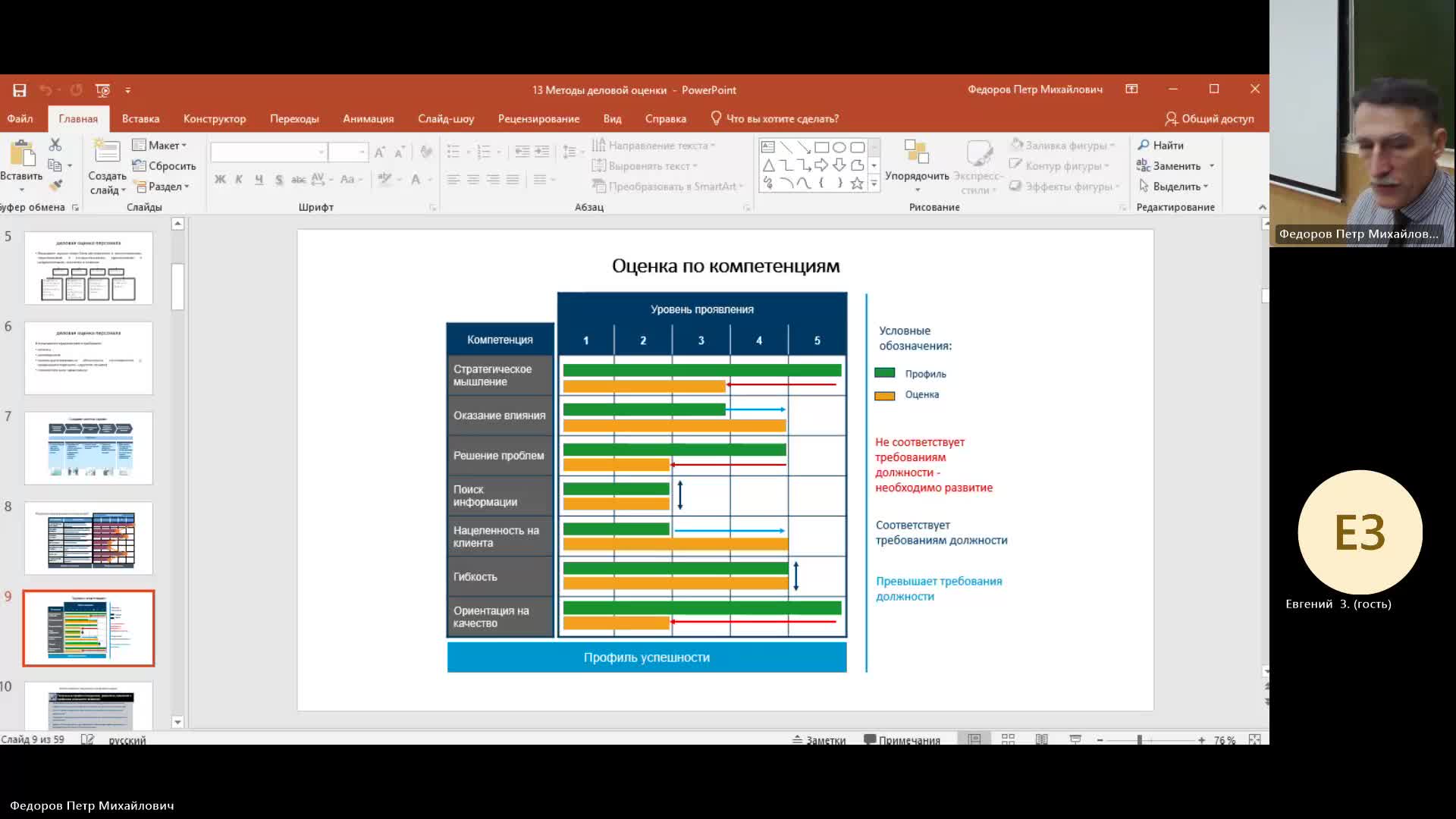Open the font name combo box
The image size is (1456, 819).
[268, 152]
